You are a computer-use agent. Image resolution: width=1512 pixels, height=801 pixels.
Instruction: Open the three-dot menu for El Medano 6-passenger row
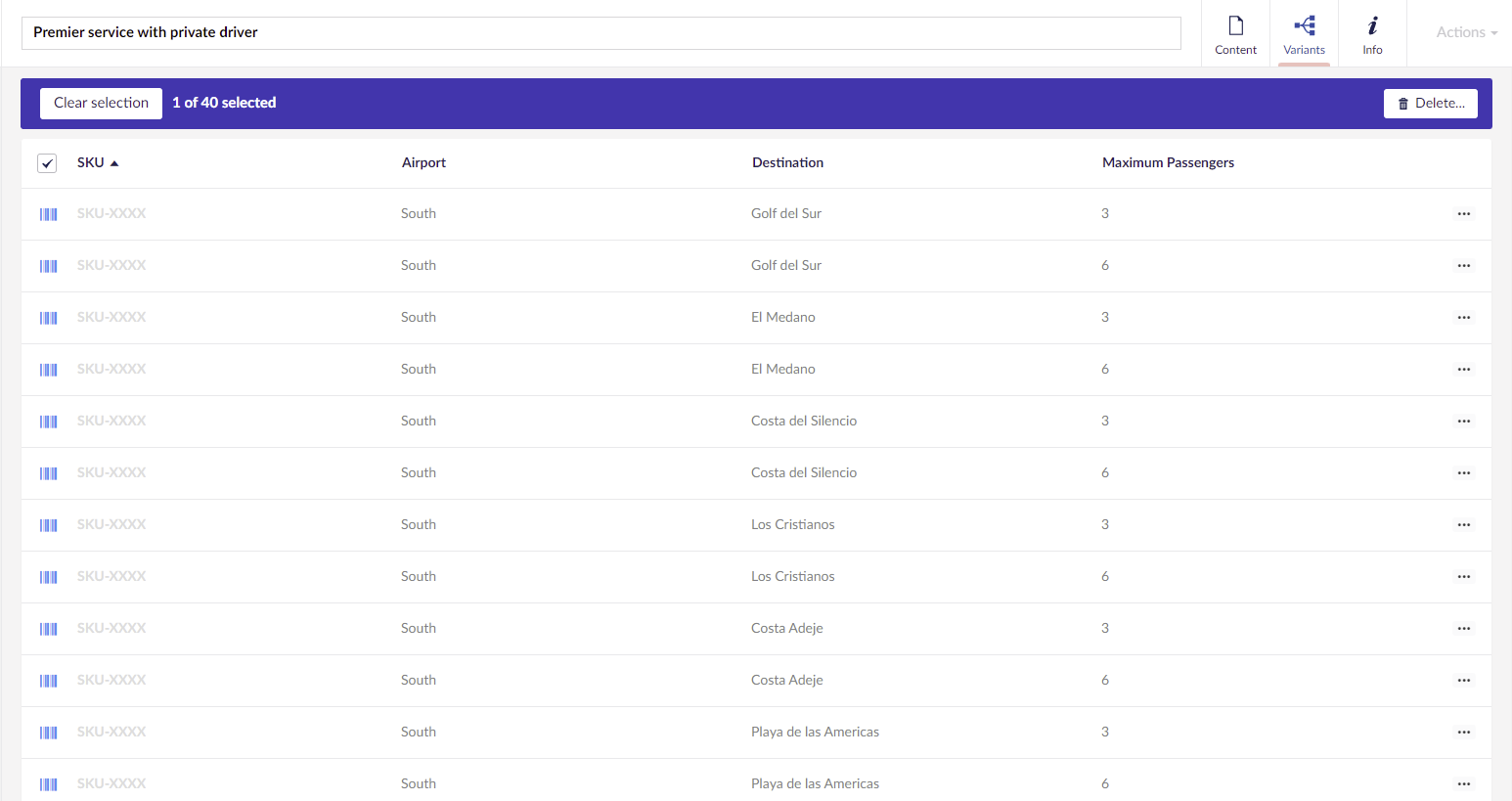[1464, 369]
